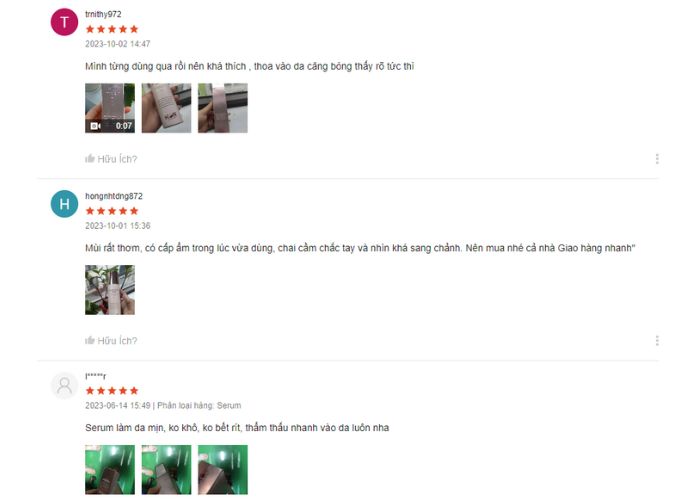Open second green photo in serum review
This screenshot has height=500, width=700.
click(167, 470)
